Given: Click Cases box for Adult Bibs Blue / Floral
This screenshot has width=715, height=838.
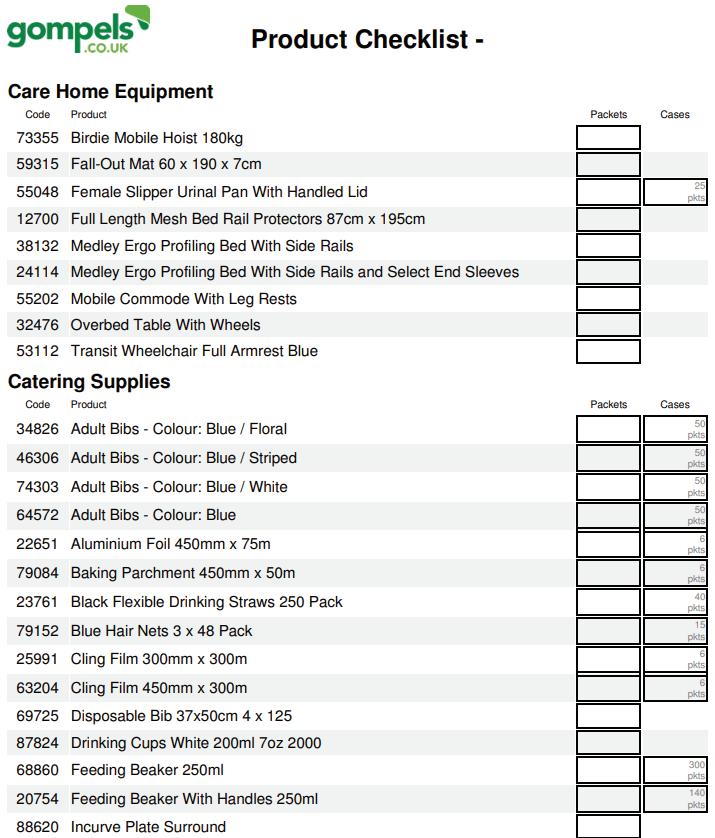Looking at the screenshot, I should tap(675, 429).
